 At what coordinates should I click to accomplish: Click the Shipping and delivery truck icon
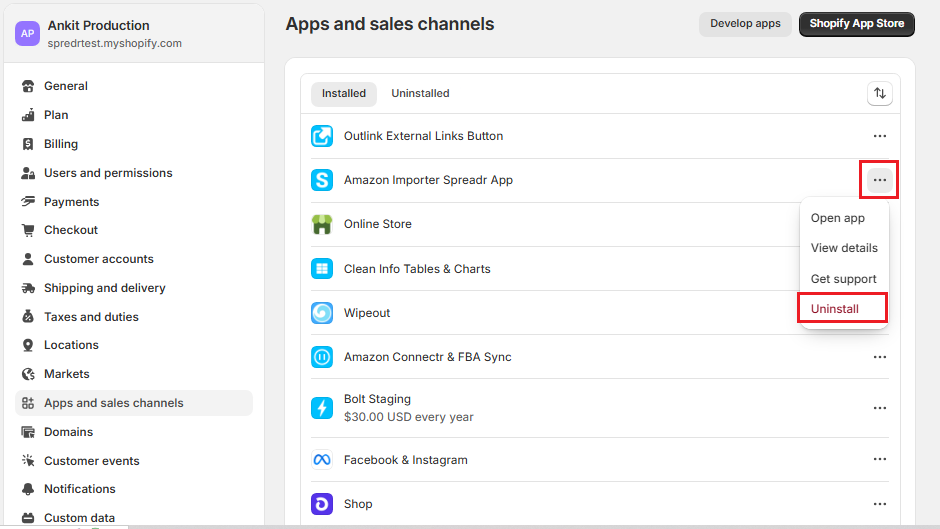point(28,288)
